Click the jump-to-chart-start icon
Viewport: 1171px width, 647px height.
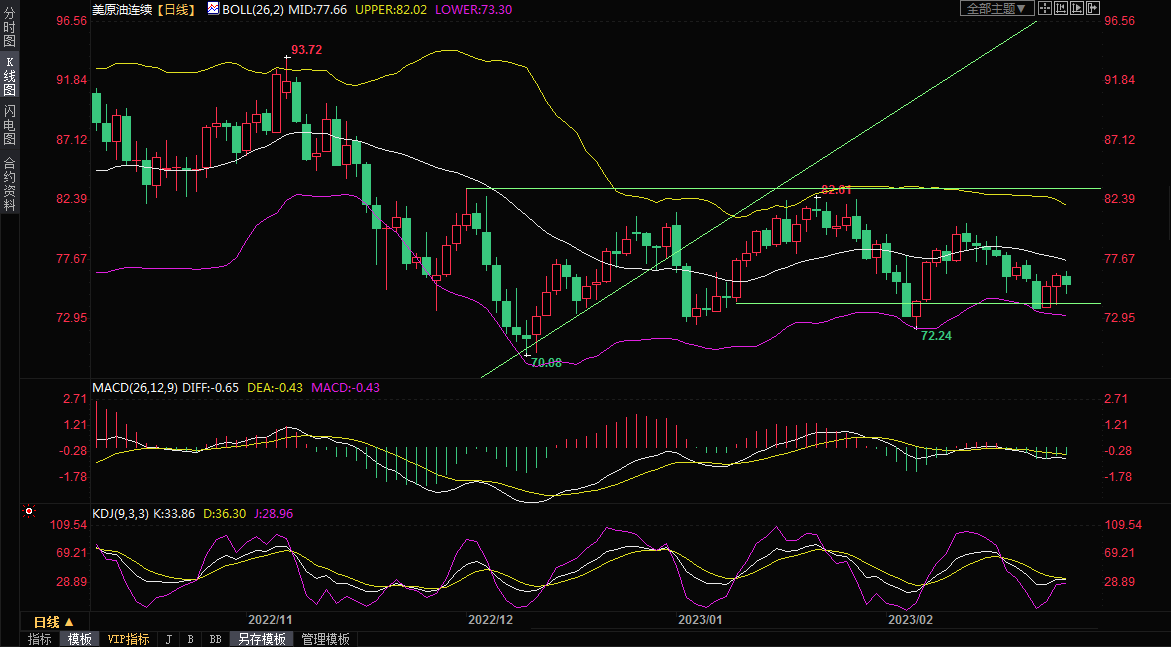1061,8
